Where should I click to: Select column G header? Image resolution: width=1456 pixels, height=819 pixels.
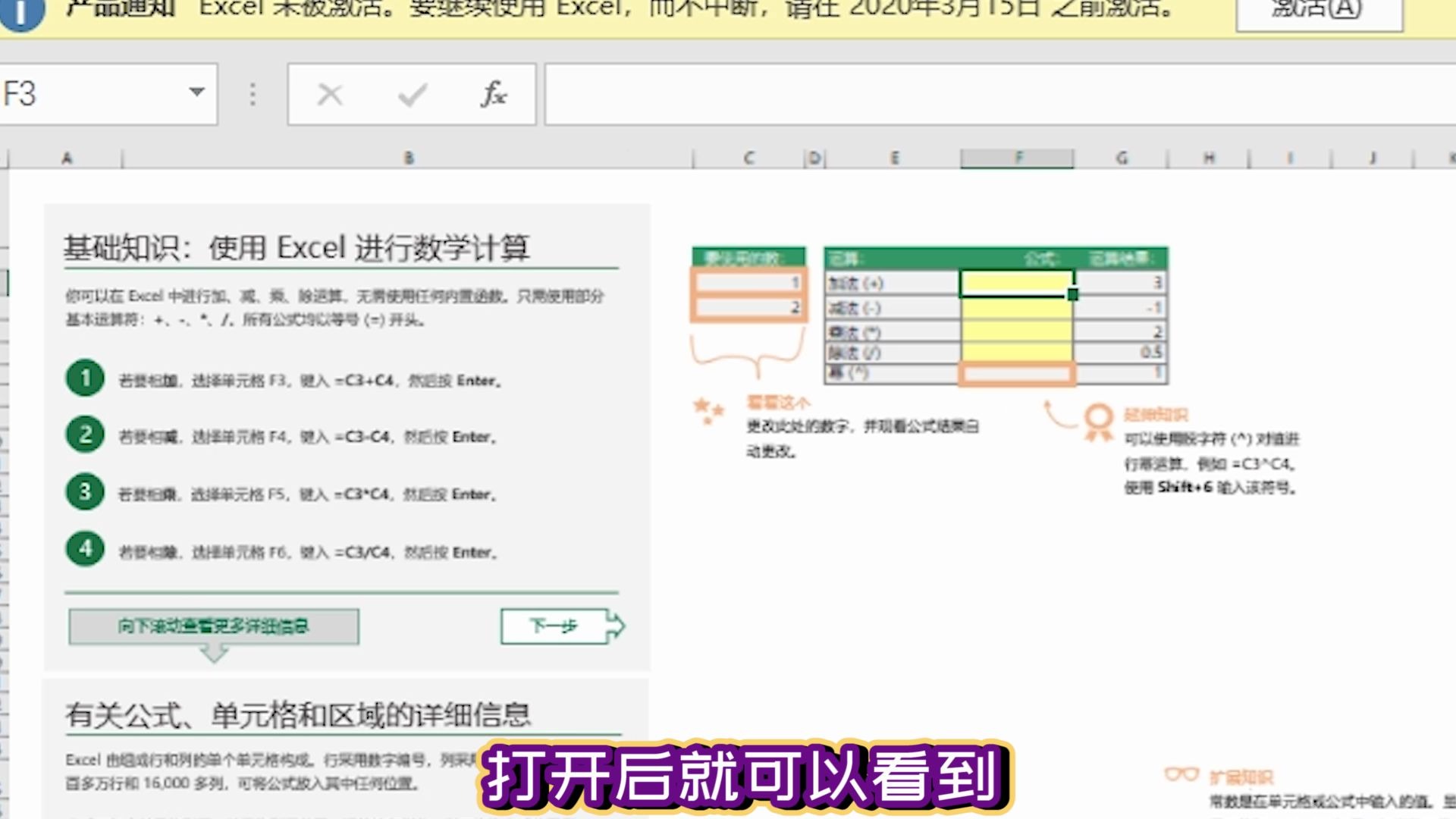tap(1121, 158)
